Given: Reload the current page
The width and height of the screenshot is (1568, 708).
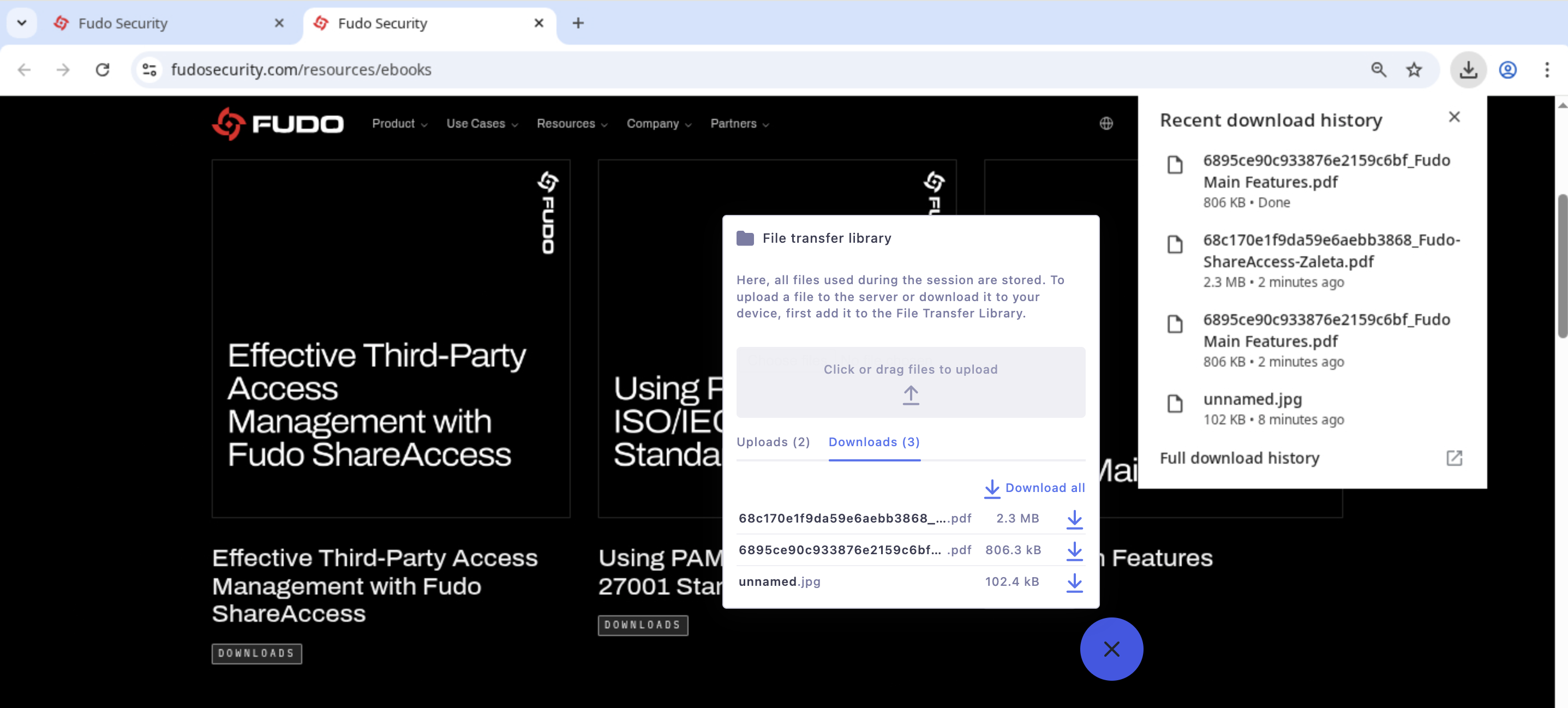Looking at the screenshot, I should (103, 70).
